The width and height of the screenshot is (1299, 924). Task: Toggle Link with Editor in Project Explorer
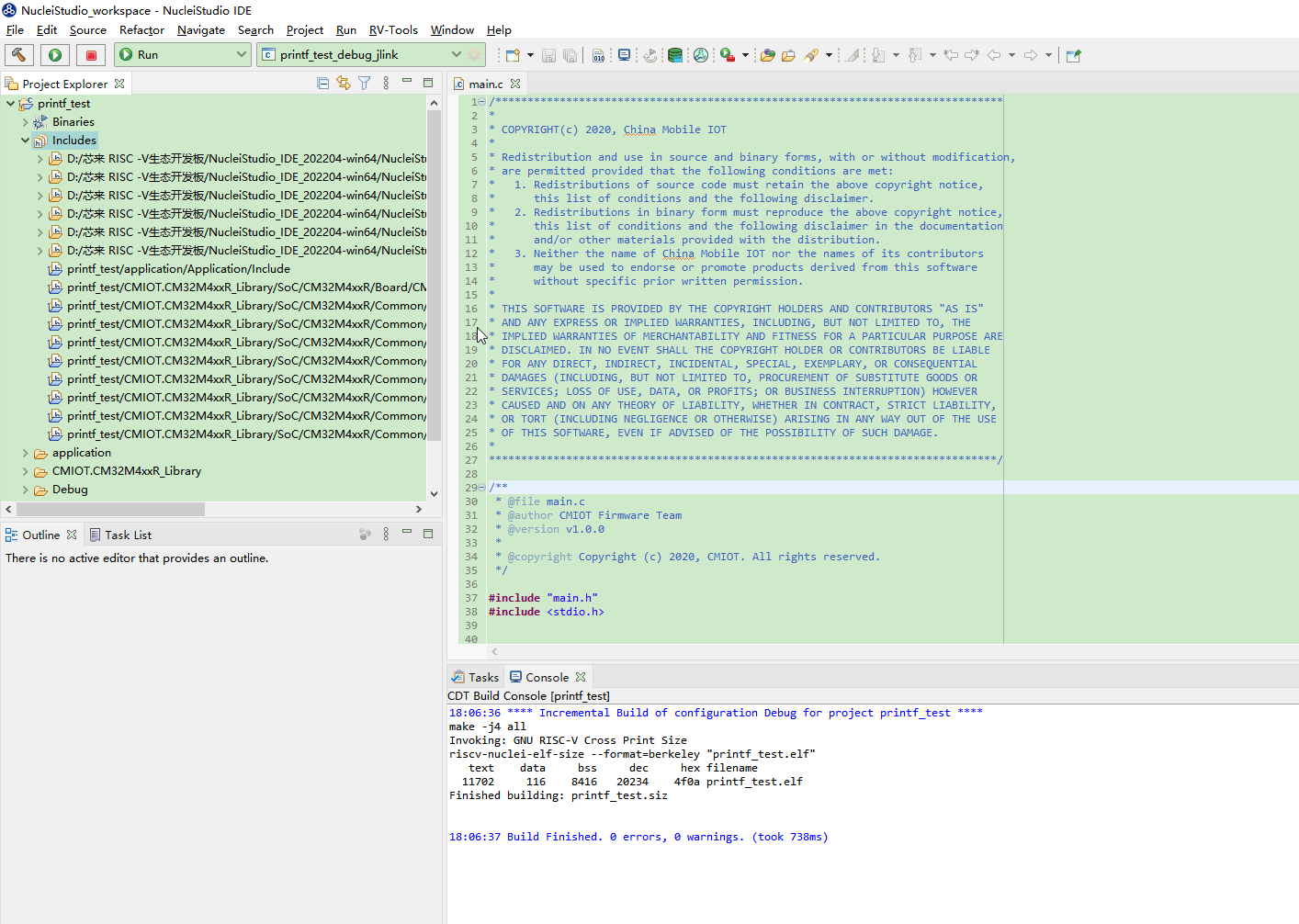point(344,84)
